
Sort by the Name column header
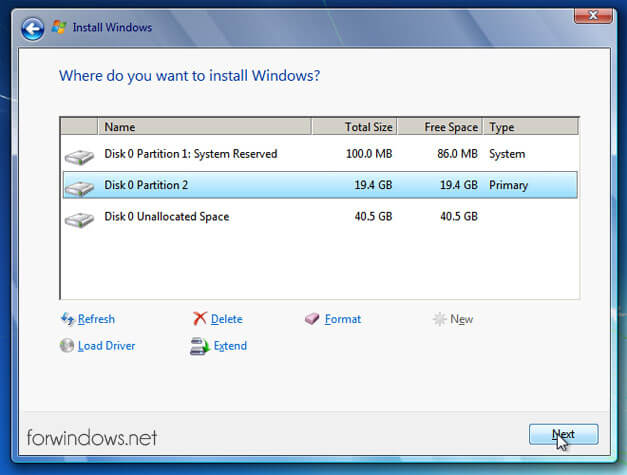(x=205, y=127)
